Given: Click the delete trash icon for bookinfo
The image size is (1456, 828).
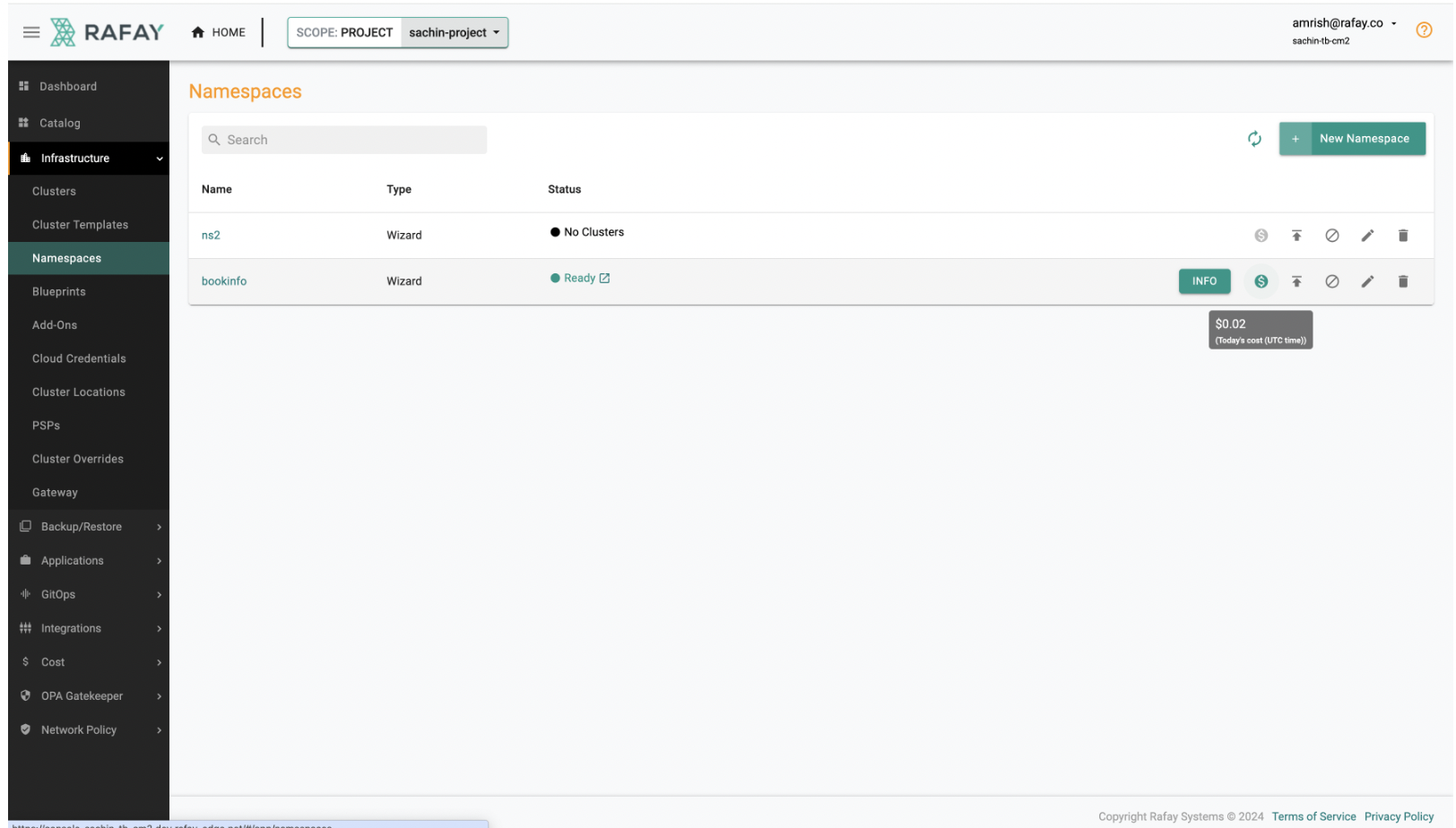Looking at the screenshot, I should click(1403, 281).
